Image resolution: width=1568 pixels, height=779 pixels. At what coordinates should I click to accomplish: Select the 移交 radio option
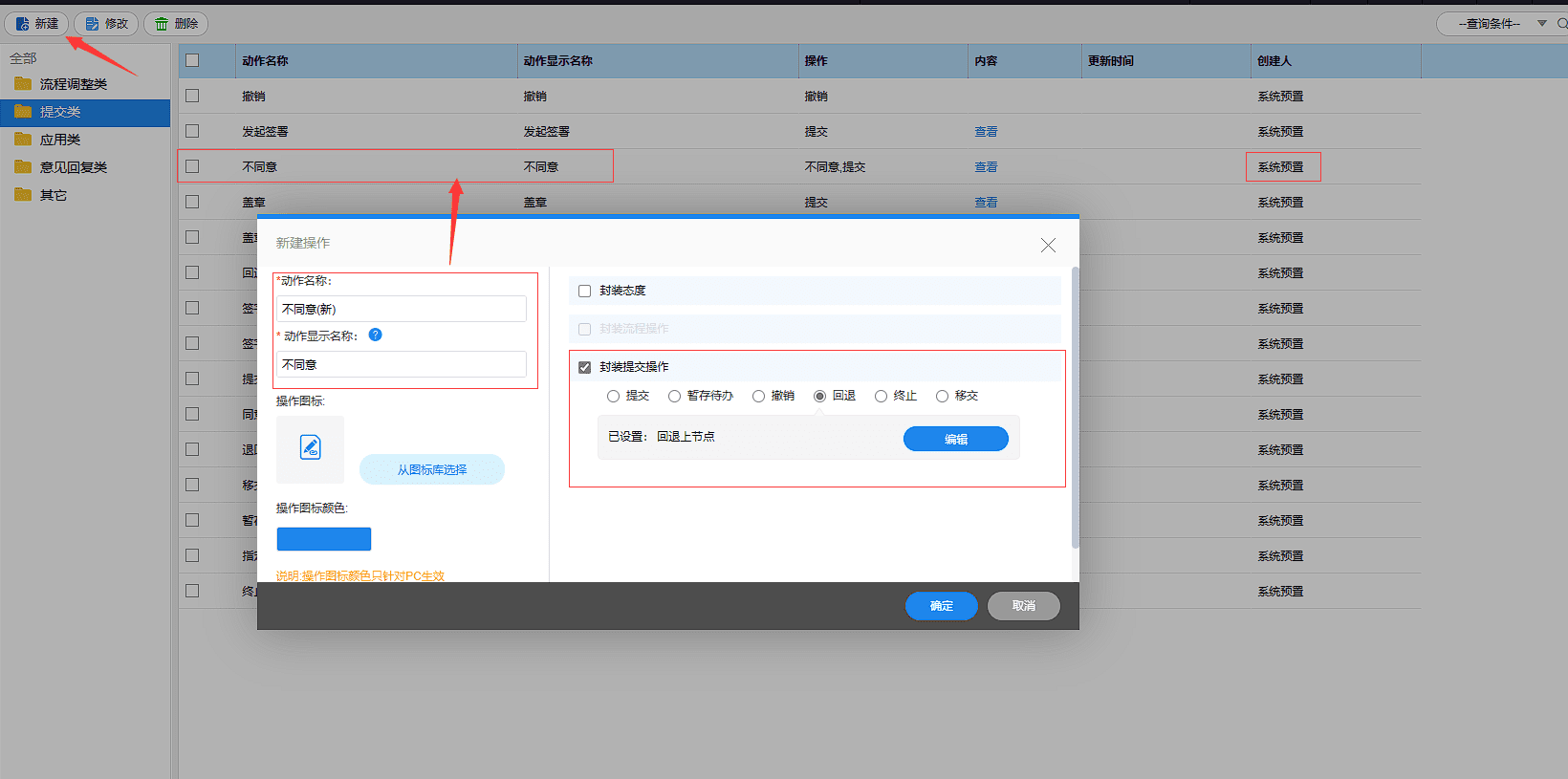(x=942, y=396)
